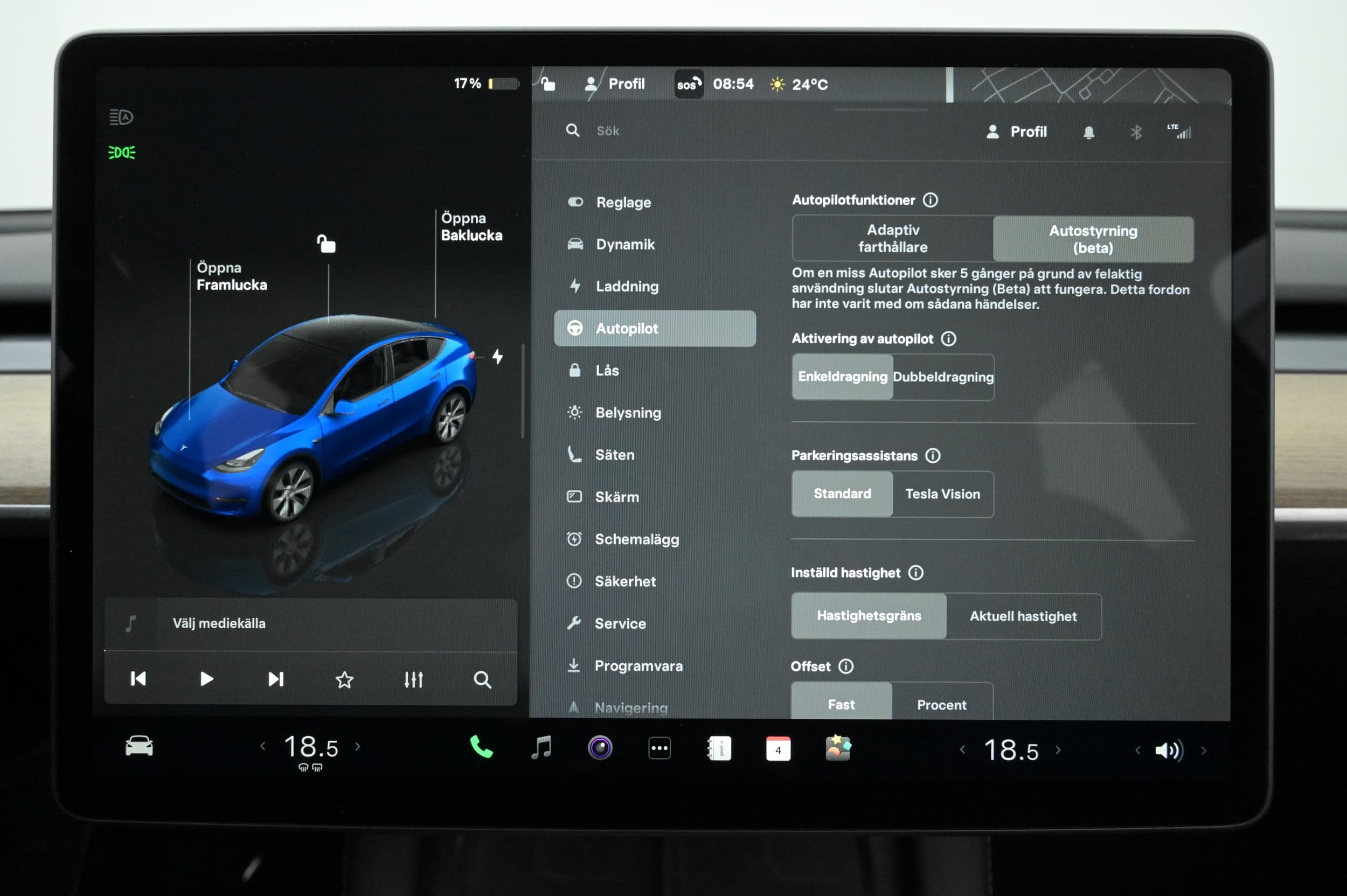Select Adaptiv farthållare option
The image size is (1347, 896).
pos(893,238)
